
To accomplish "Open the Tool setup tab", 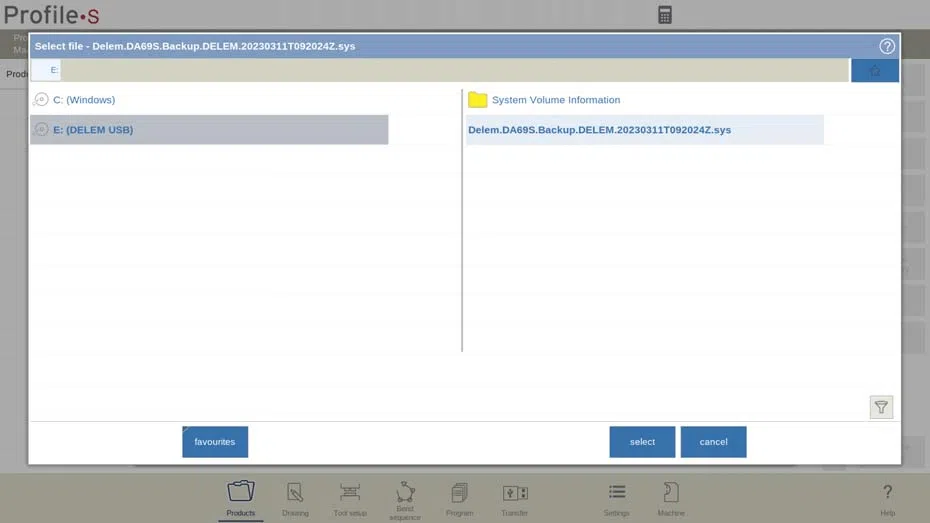I will coord(350,499).
